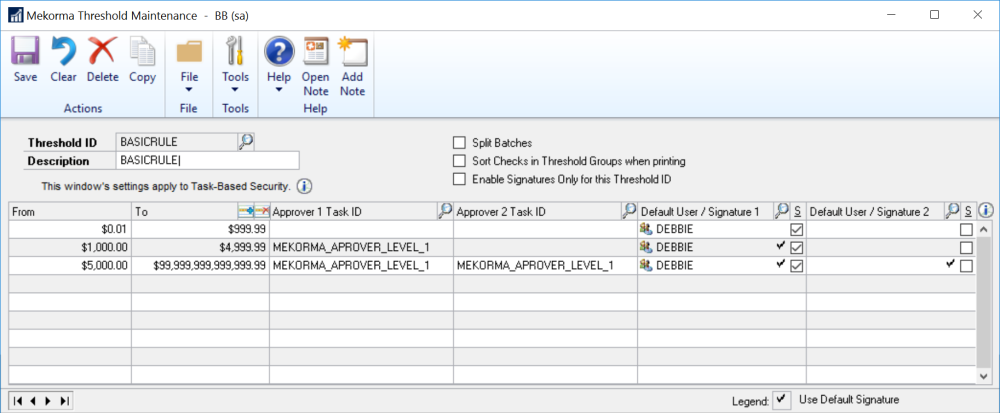Click the Threshold ID field with BASICRULE
This screenshot has width=1000, height=413.
[x=177, y=143]
